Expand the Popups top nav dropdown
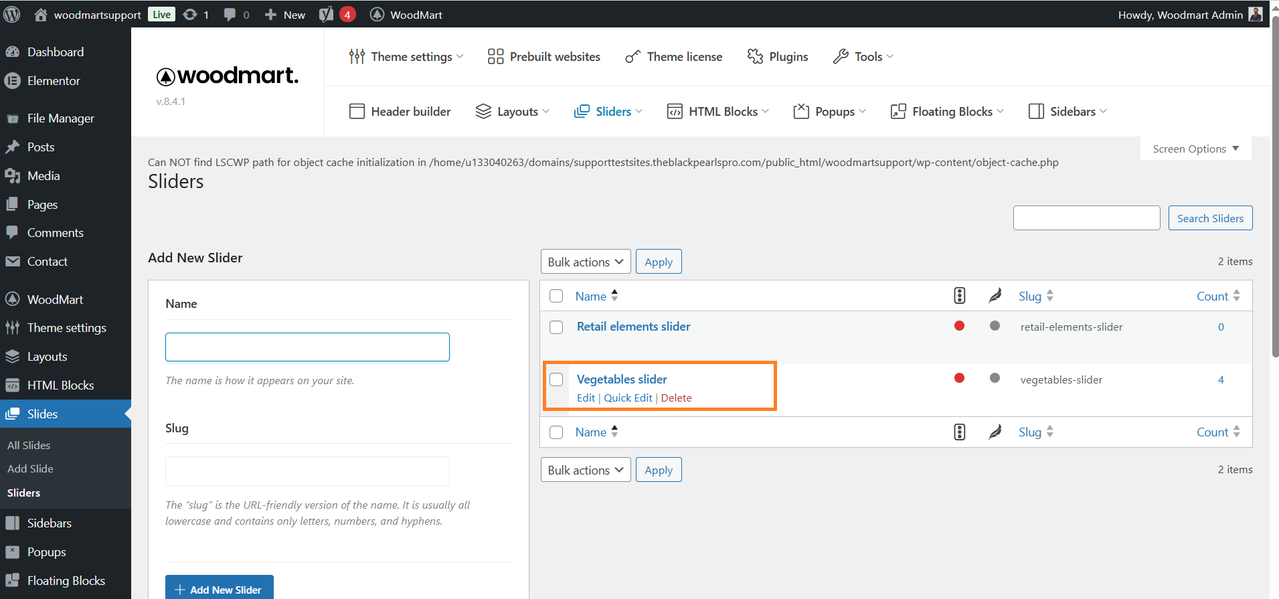Viewport: 1279px width, 599px height. (830, 112)
